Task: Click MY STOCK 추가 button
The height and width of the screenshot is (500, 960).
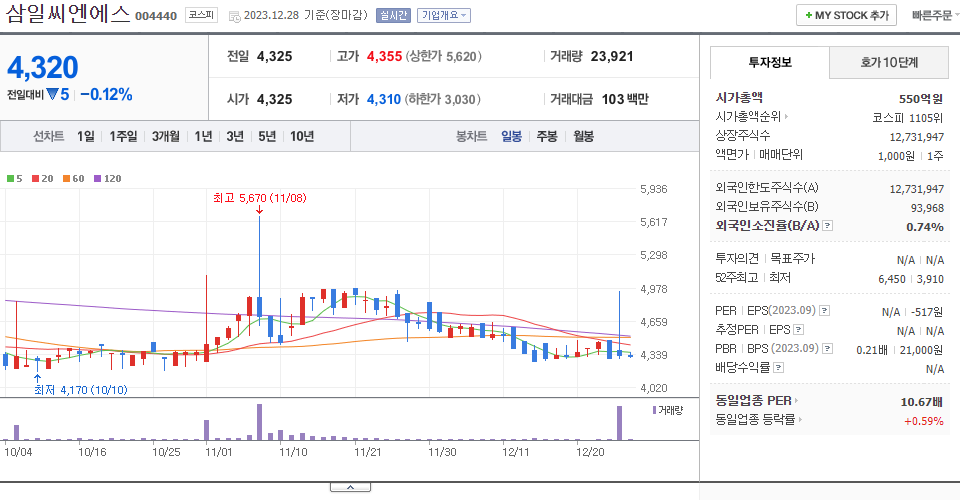Action: point(846,15)
